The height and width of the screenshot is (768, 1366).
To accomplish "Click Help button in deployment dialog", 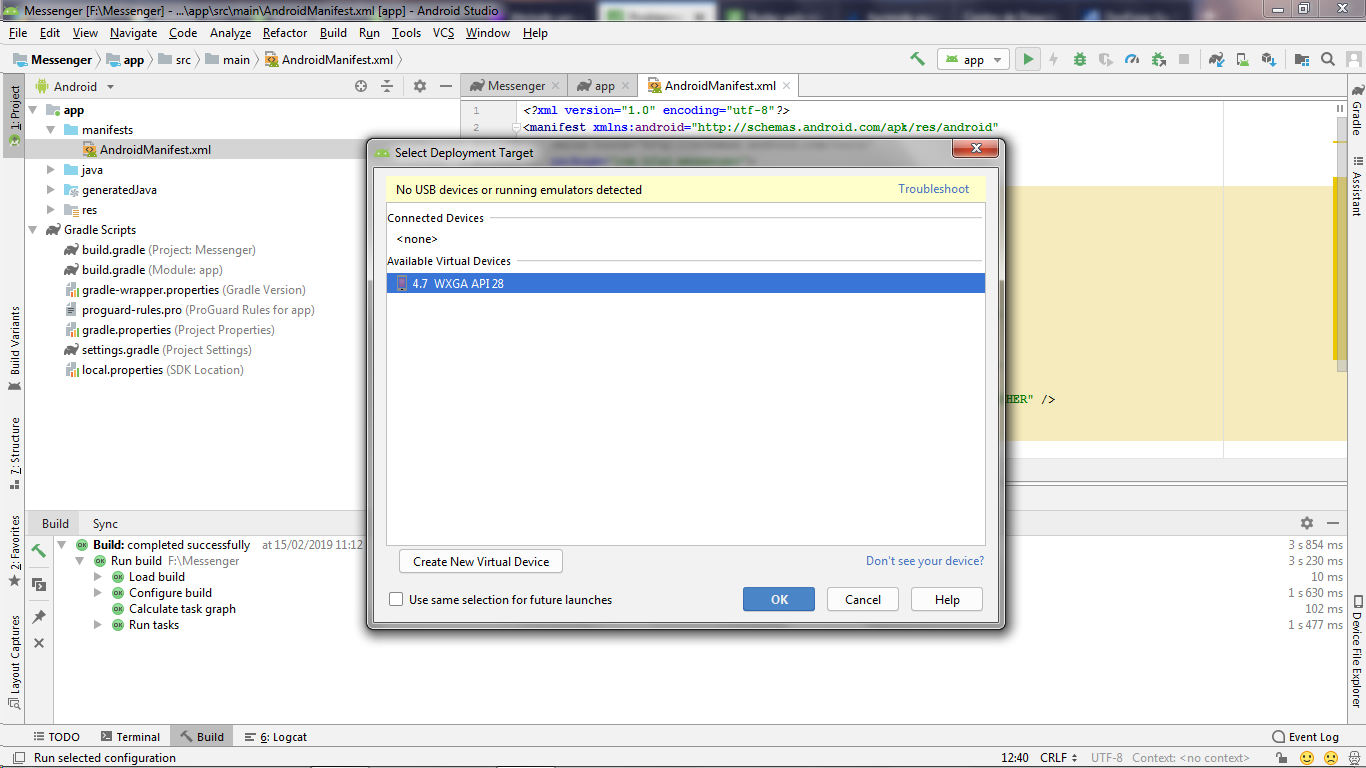I will click(947, 599).
